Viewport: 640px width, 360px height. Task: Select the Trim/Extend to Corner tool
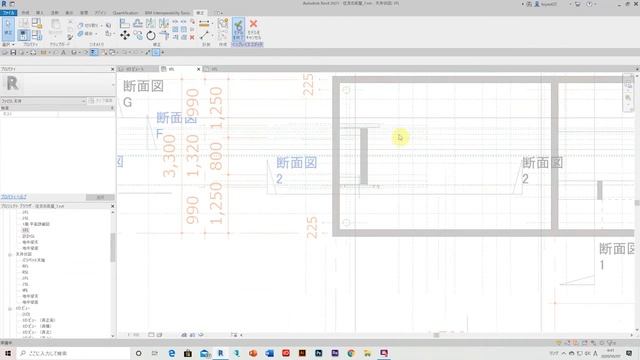click(164, 36)
